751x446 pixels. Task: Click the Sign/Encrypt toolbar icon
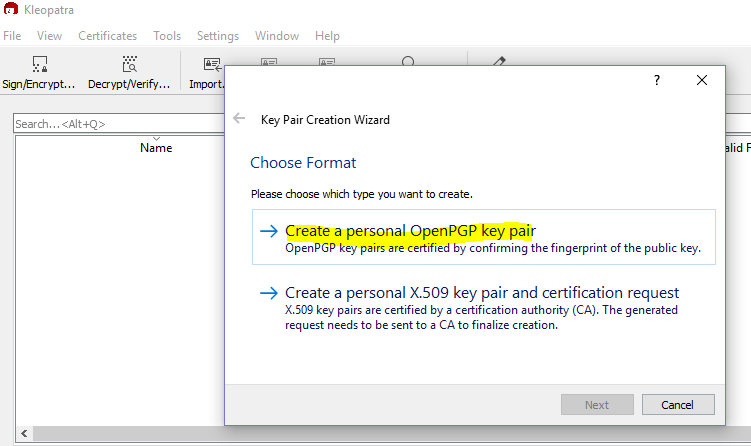coord(39,72)
